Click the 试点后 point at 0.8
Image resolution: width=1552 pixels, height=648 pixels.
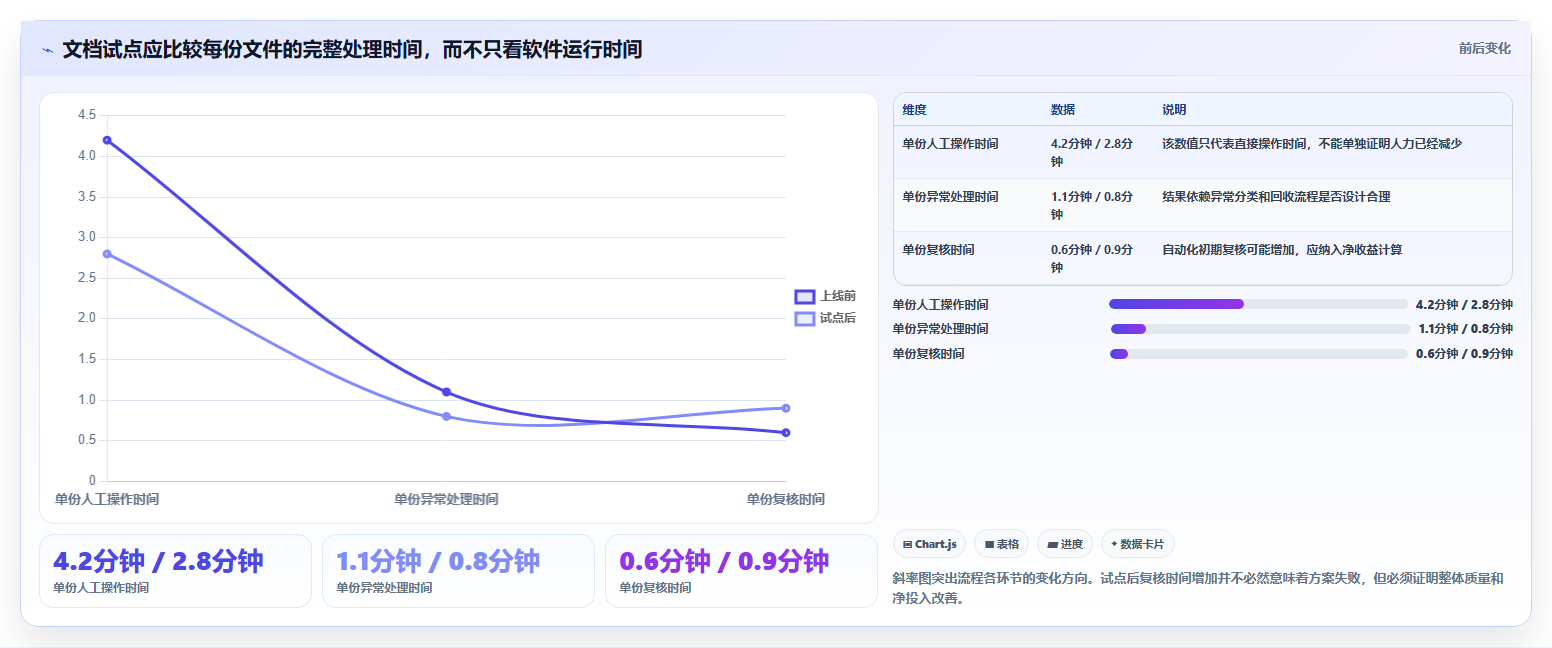click(446, 416)
